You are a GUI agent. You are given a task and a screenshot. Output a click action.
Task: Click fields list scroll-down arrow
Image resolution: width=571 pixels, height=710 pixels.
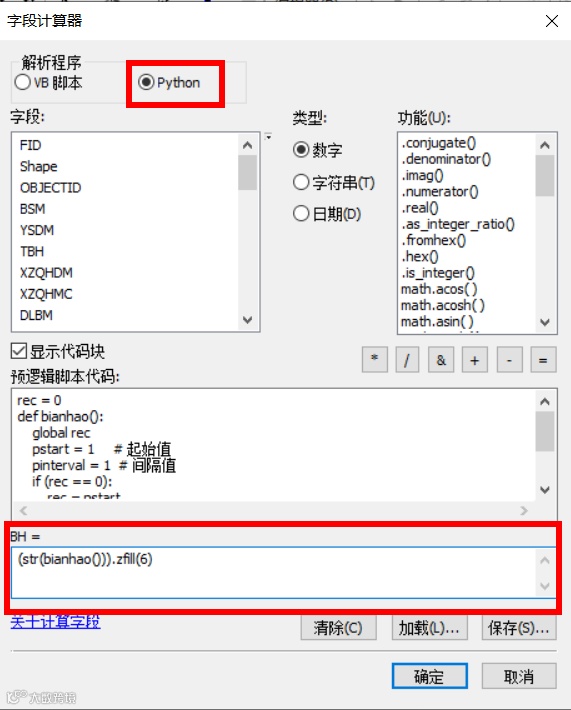click(x=247, y=320)
